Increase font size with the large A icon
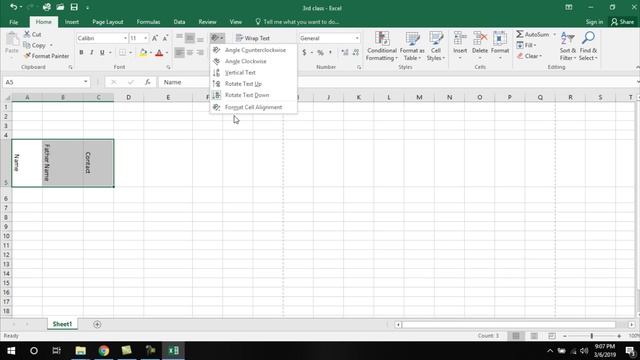 (x=155, y=38)
